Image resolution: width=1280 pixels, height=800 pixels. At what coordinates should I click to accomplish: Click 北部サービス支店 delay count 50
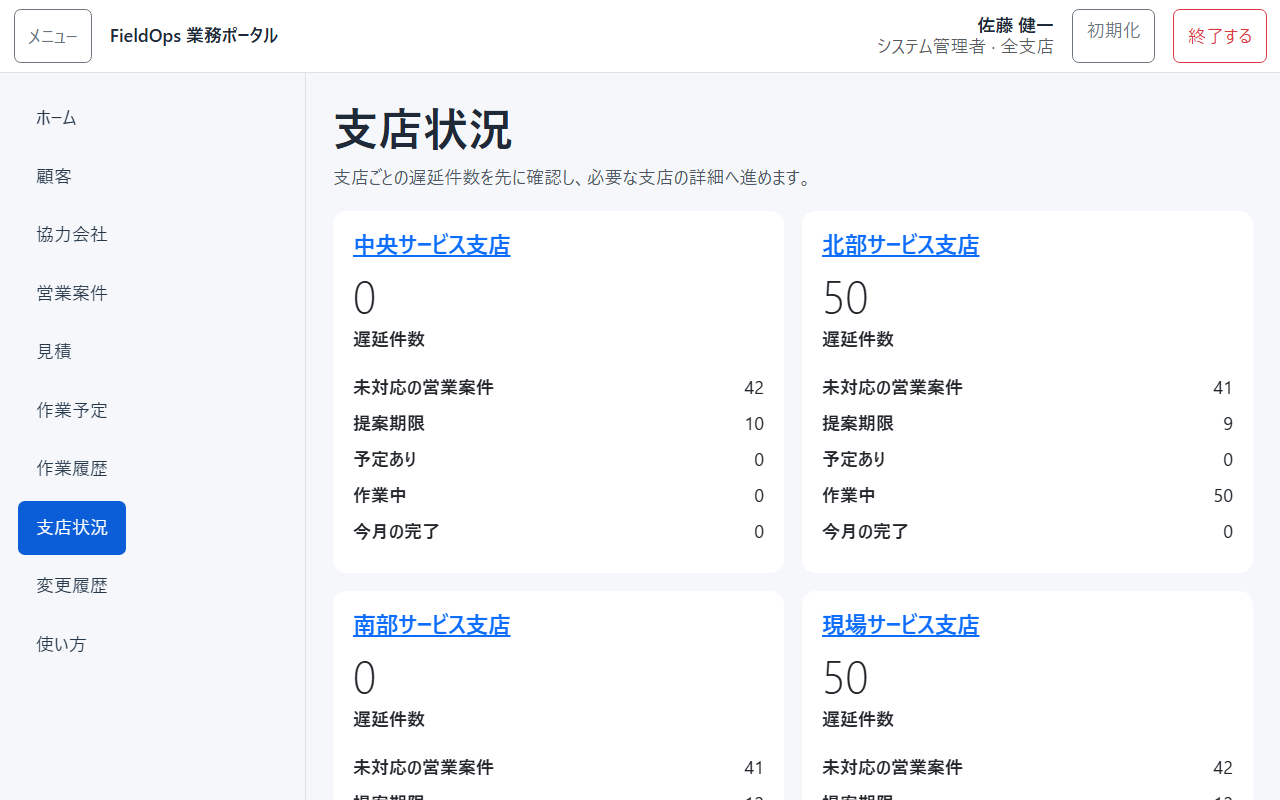point(845,298)
